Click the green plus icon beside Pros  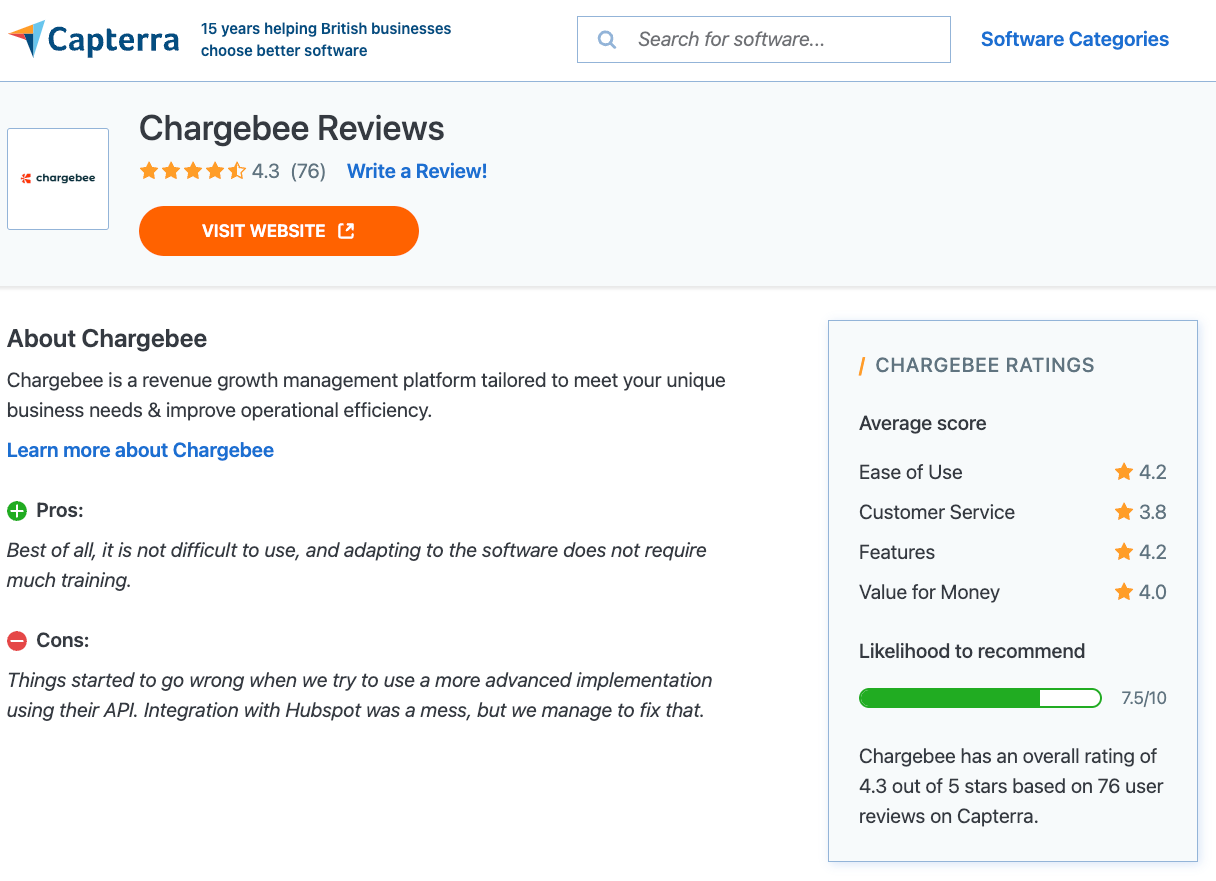[16, 510]
